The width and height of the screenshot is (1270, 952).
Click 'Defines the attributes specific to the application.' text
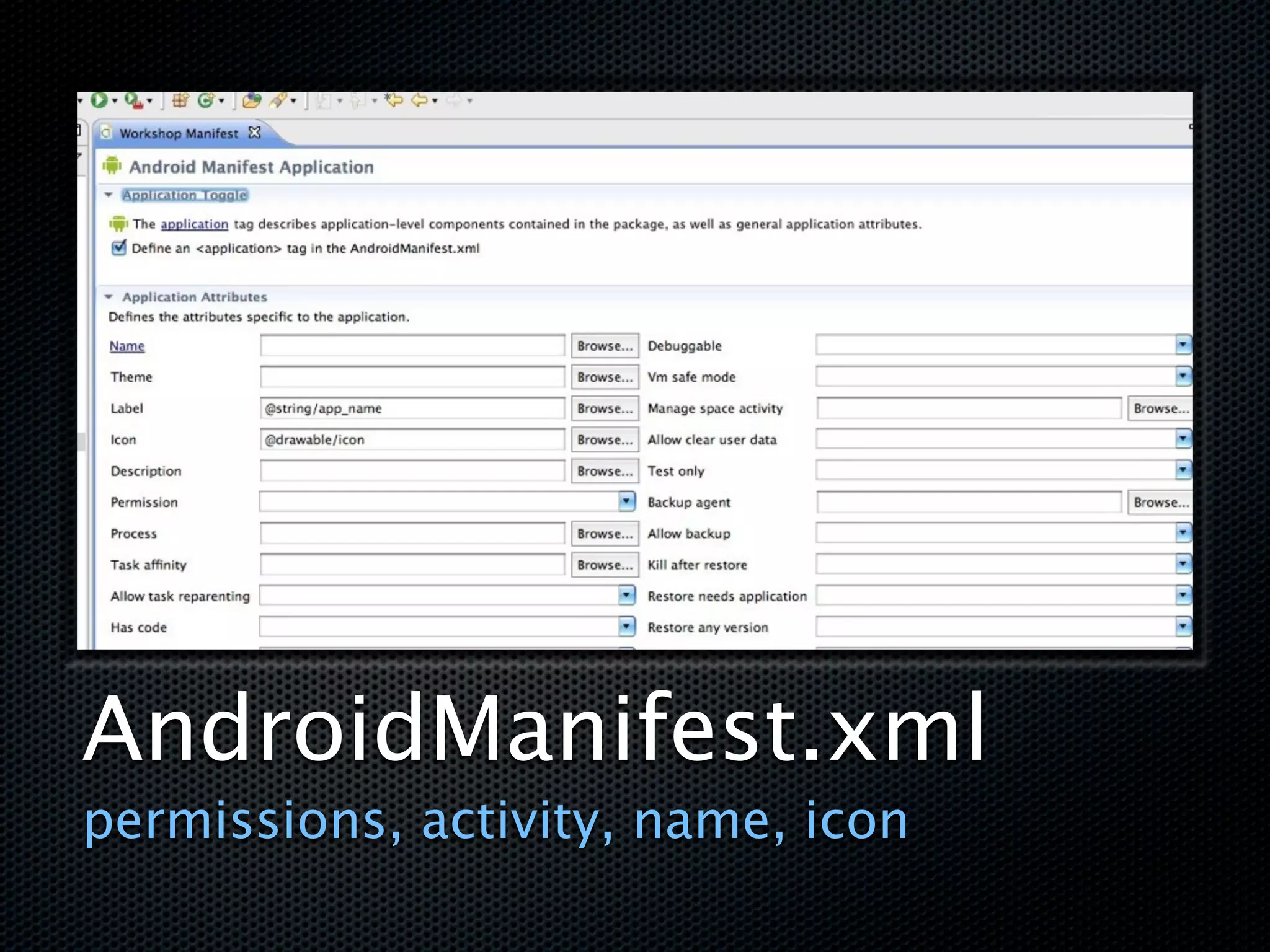259,317
